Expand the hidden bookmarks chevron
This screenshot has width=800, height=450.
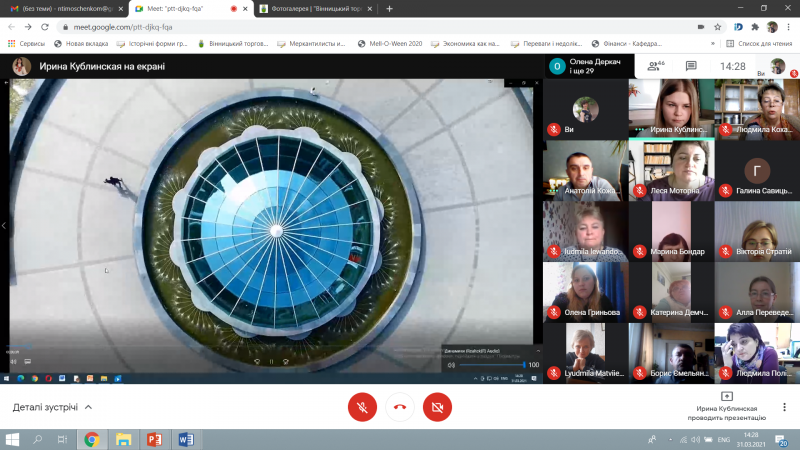tap(713, 44)
